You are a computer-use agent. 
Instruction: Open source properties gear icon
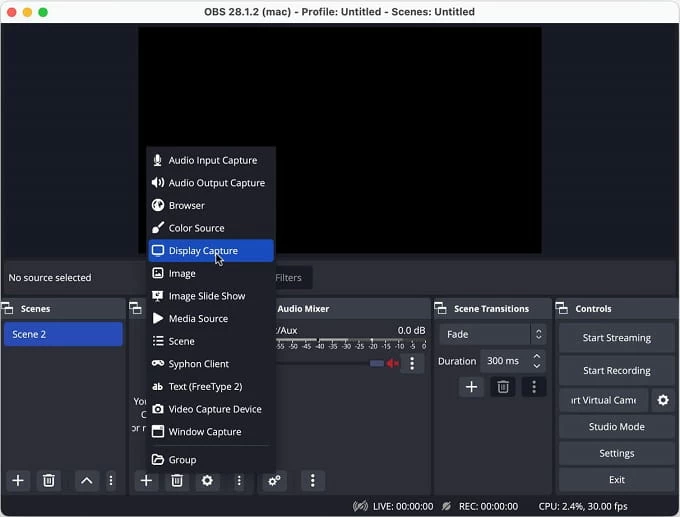pos(207,481)
